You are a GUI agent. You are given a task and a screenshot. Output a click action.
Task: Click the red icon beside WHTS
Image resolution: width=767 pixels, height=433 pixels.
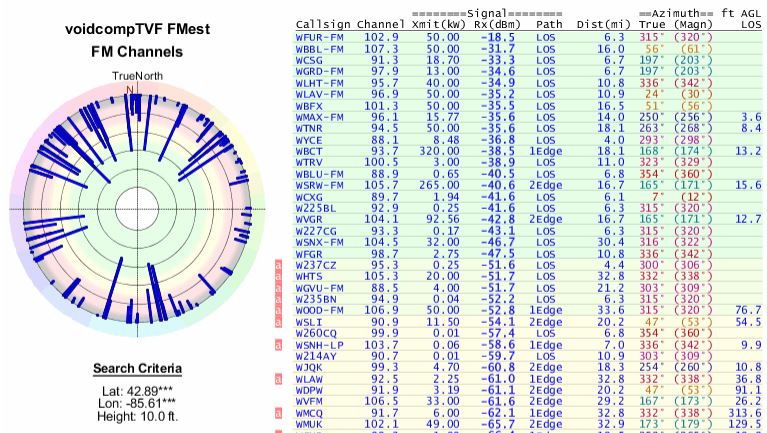[x=280, y=275]
